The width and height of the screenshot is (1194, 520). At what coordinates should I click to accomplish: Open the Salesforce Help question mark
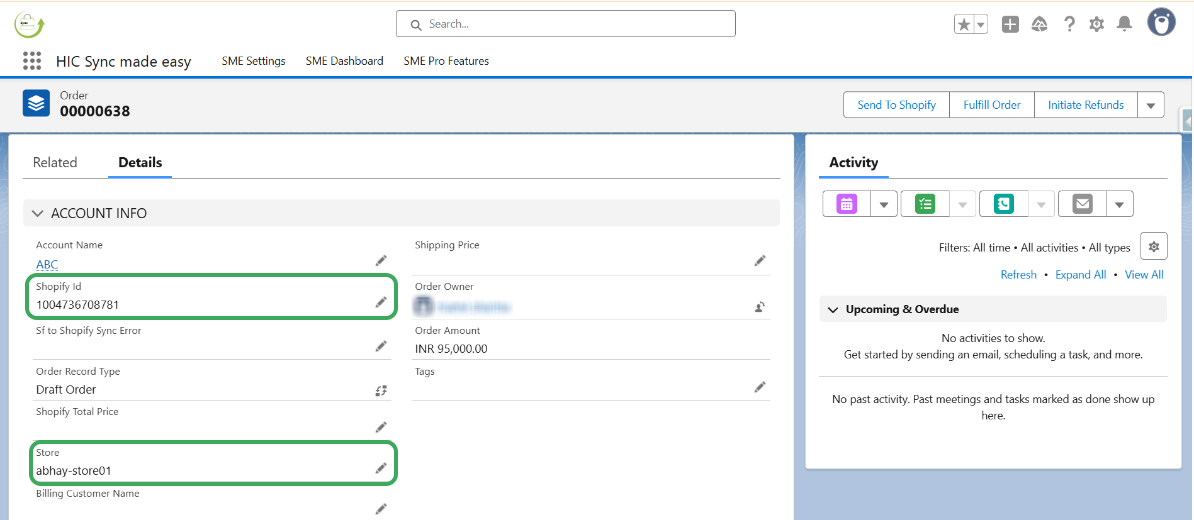click(x=1069, y=25)
